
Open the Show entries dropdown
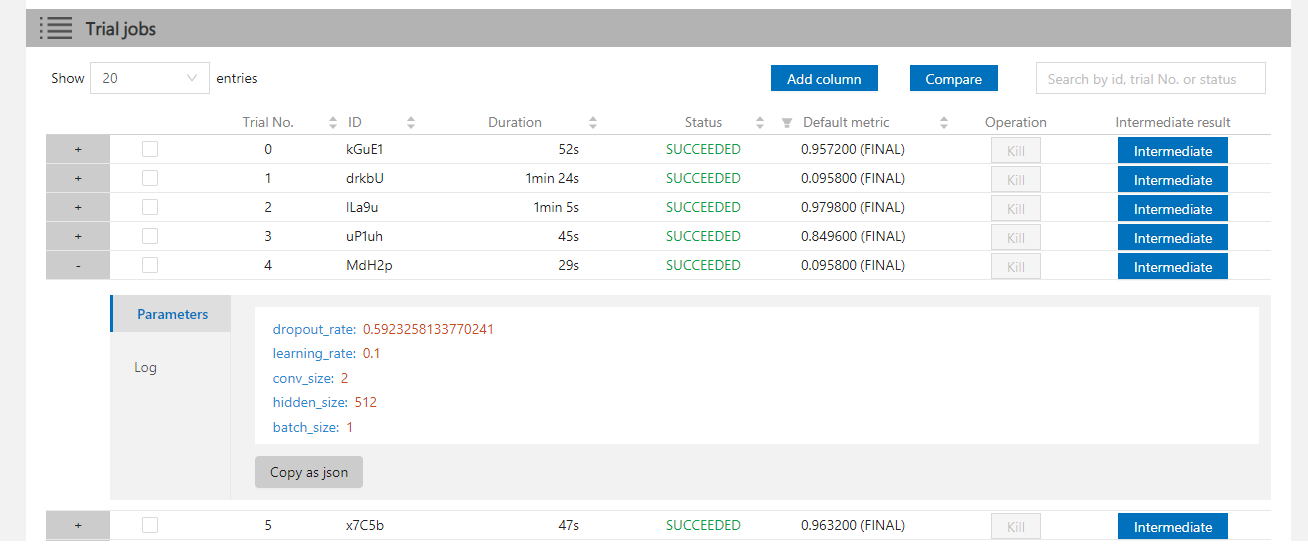click(x=150, y=78)
